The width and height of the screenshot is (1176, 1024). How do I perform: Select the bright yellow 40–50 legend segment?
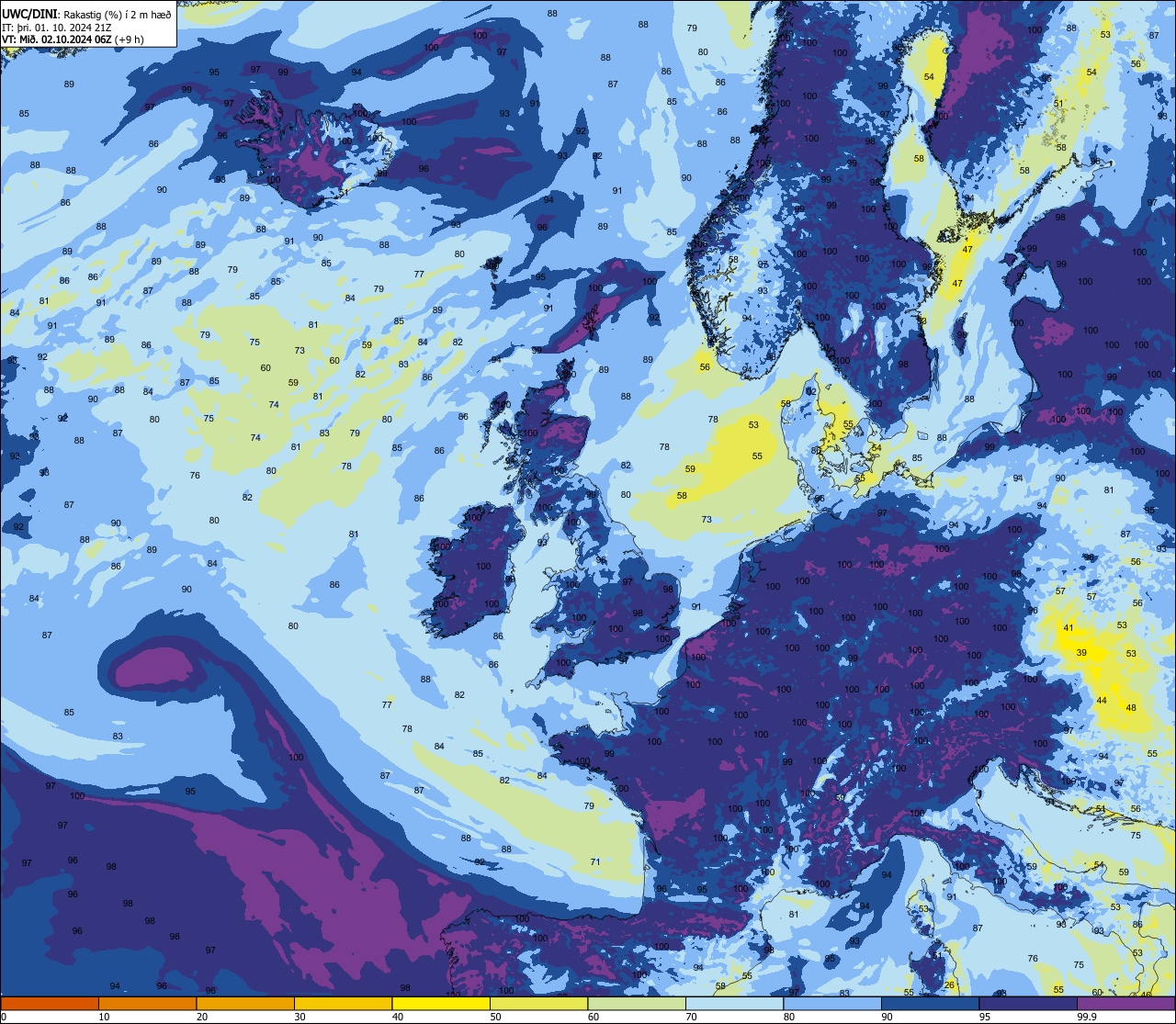point(441,1003)
